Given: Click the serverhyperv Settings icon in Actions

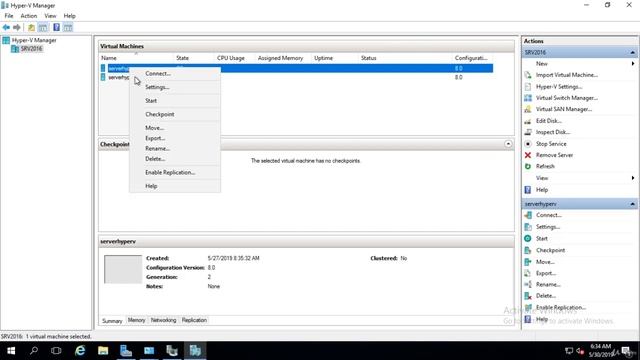Looking at the screenshot, I should point(528,227).
